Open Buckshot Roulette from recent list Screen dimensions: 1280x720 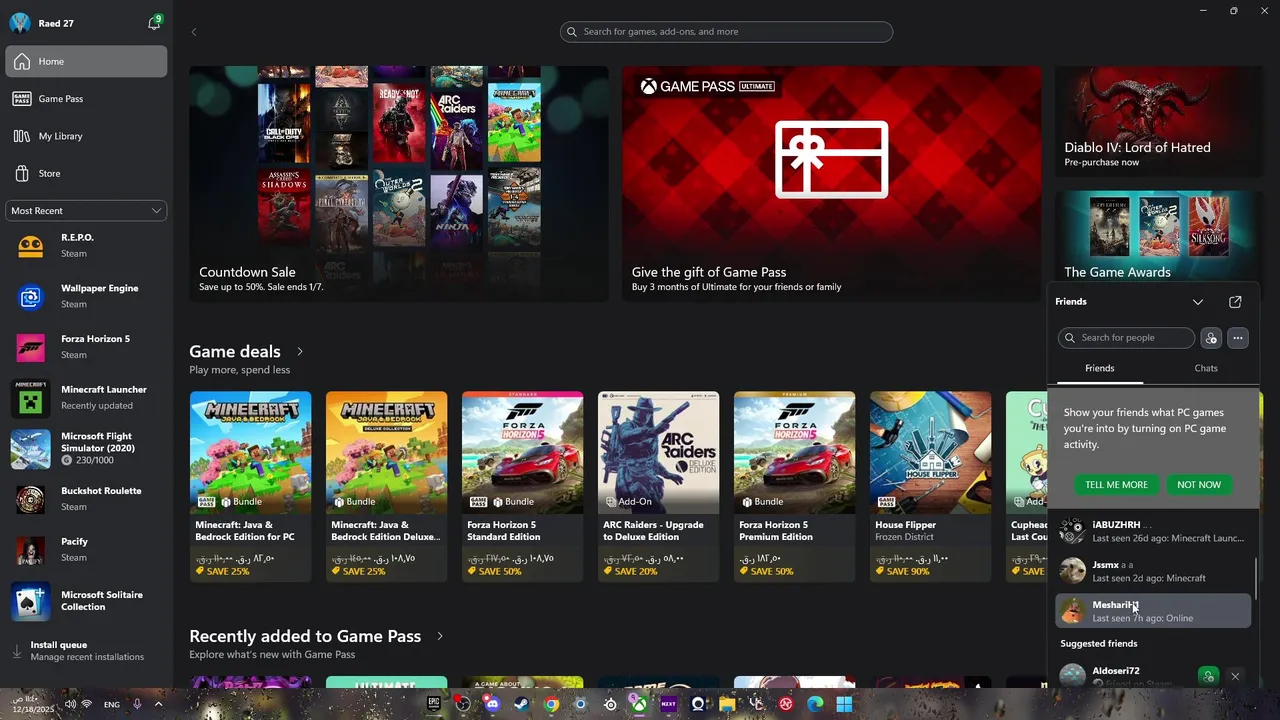click(x=86, y=499)
